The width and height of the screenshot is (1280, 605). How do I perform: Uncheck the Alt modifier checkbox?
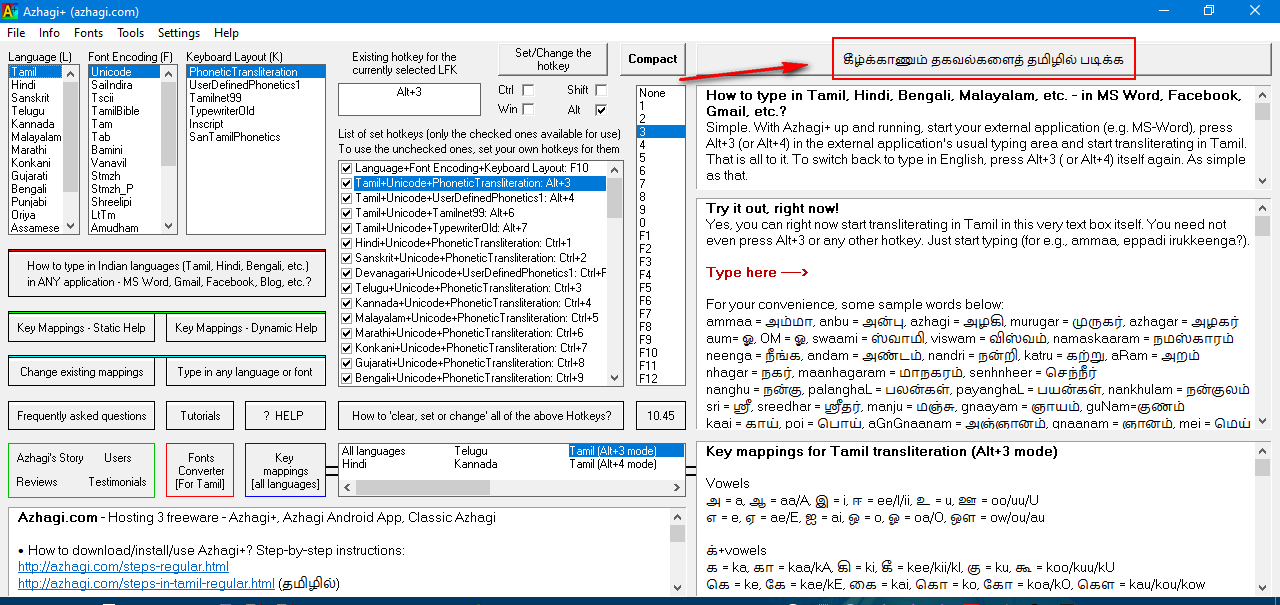point(601,110)
